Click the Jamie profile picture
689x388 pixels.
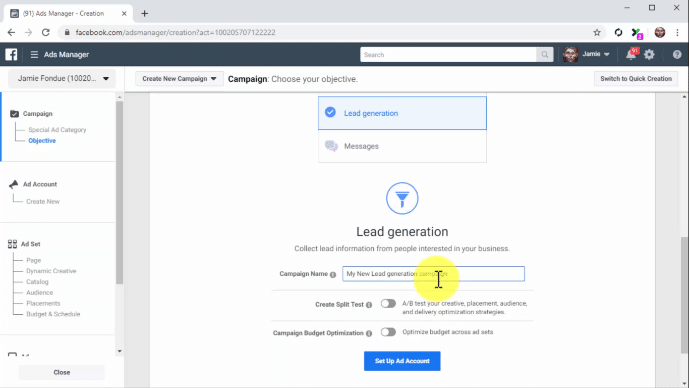point(570,54)
